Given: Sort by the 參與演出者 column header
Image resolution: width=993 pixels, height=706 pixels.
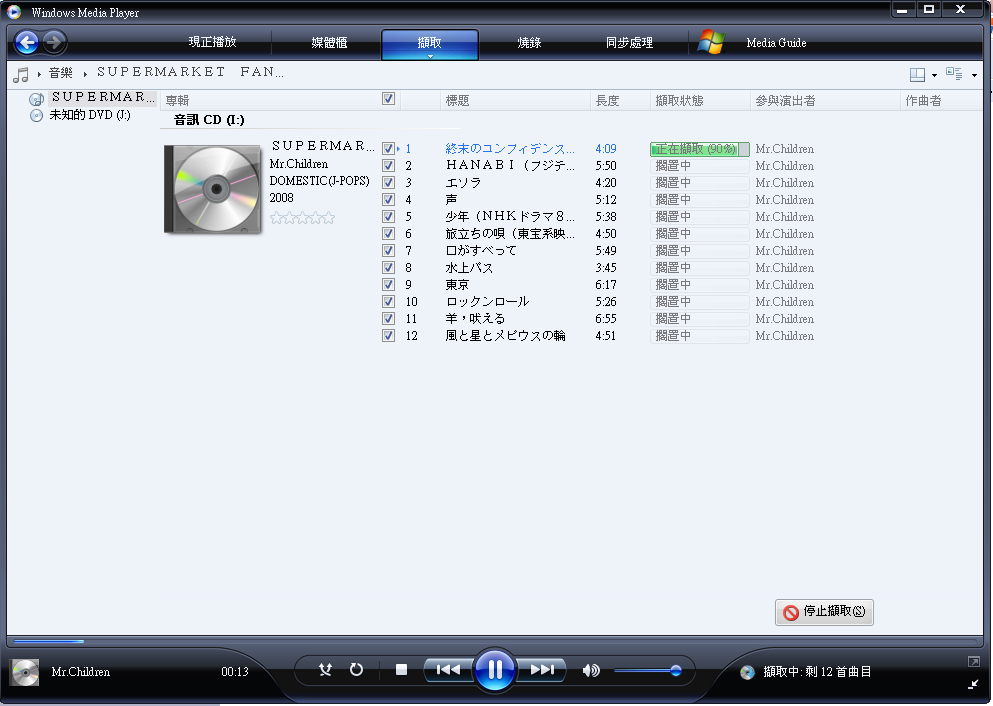Looking at the screenshot, I should [825, 101].
